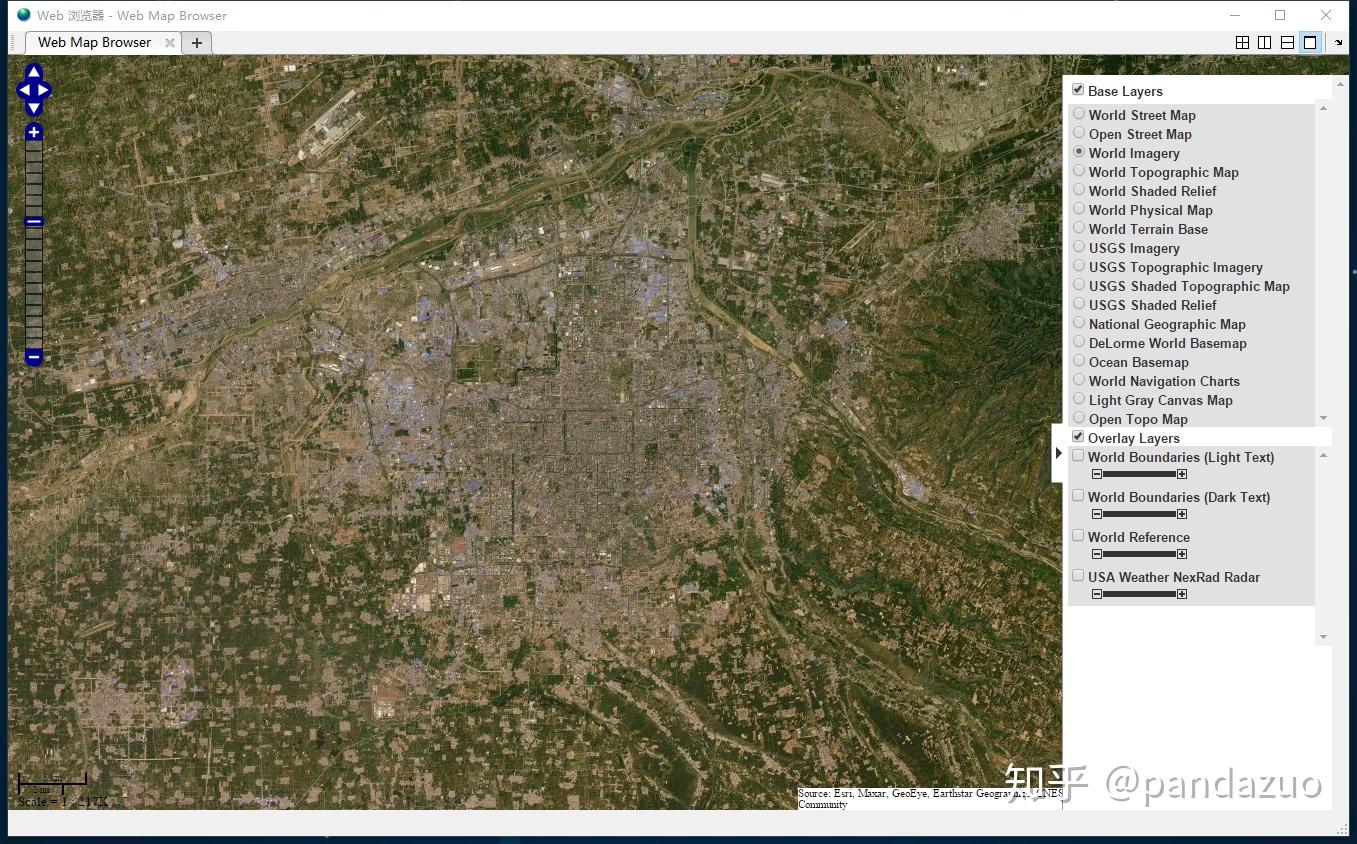Viewport: 1357px width, 844px height.
Task: Decrease World Reference overlay opacity
Action: coord(1096,553)
